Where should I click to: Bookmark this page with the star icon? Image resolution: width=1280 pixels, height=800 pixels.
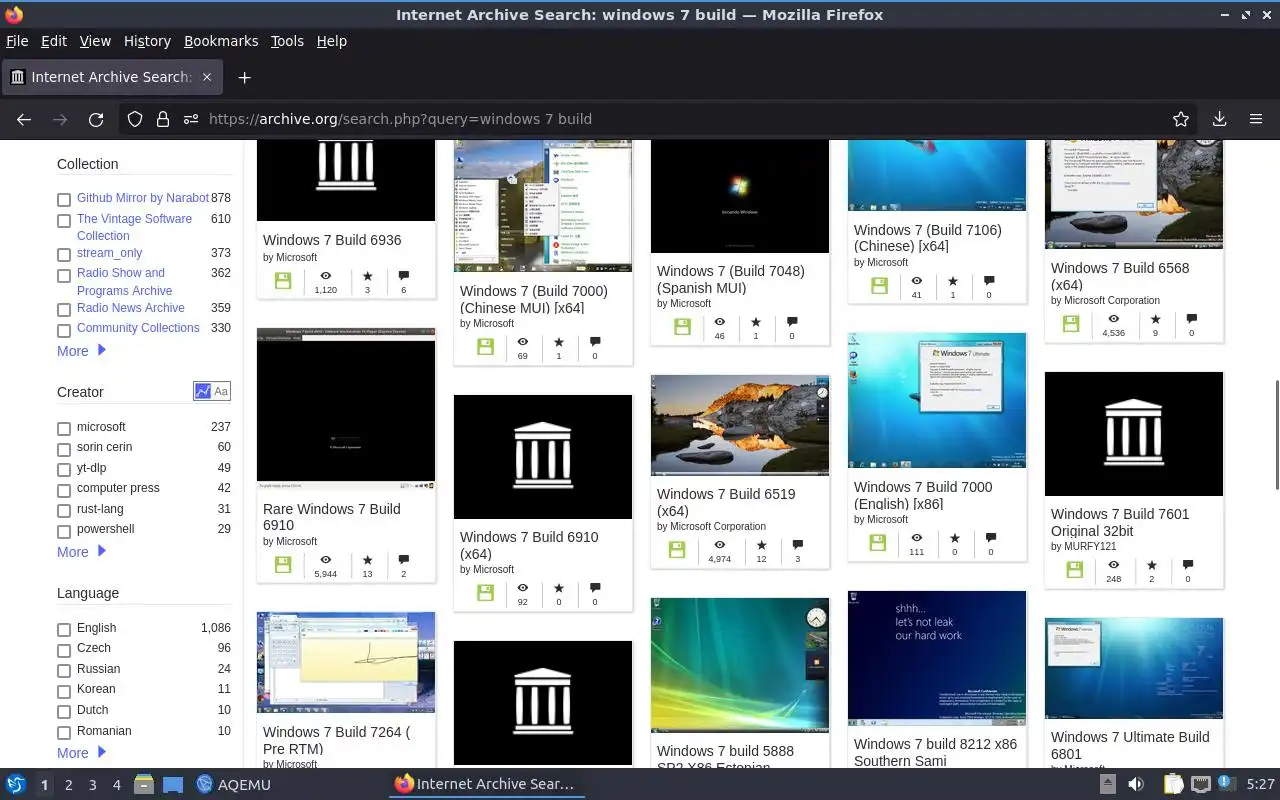pyautogui.click(x=1181, y=119)
